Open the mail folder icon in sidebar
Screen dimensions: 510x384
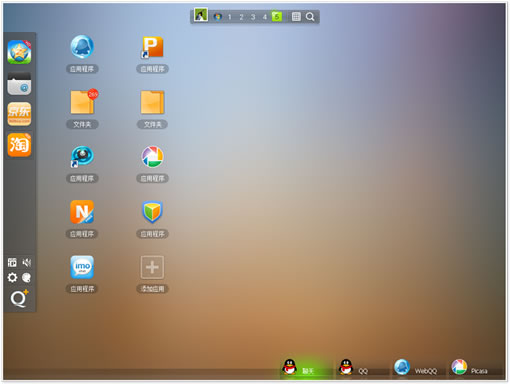tap(19, 83)
